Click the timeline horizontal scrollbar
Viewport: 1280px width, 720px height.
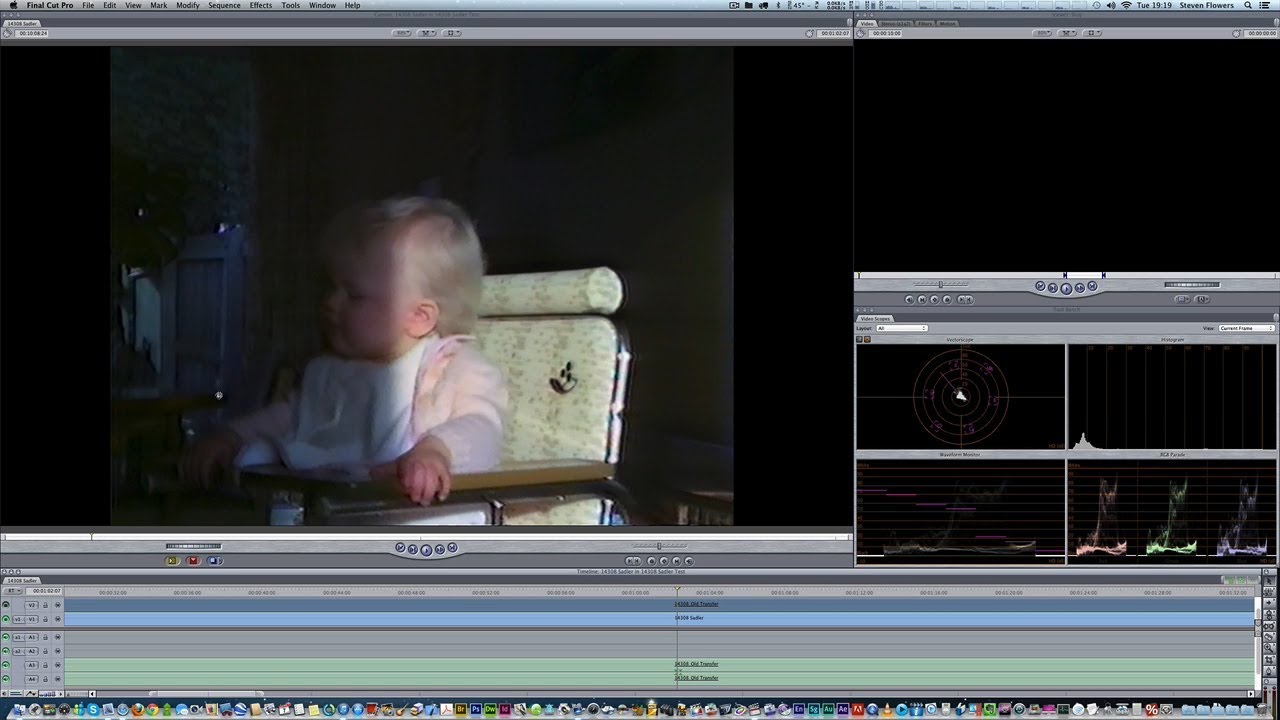pos(206,693)
